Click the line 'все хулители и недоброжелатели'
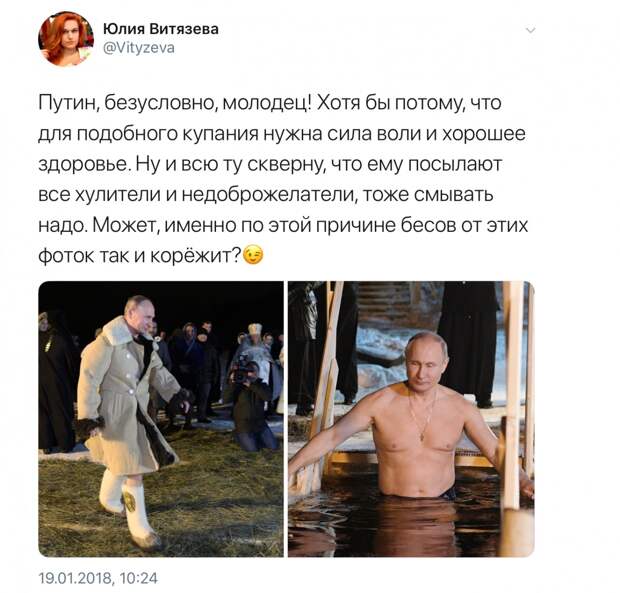Image resolution: width=620 pixels, height=593 pixels. coord(266,195)
